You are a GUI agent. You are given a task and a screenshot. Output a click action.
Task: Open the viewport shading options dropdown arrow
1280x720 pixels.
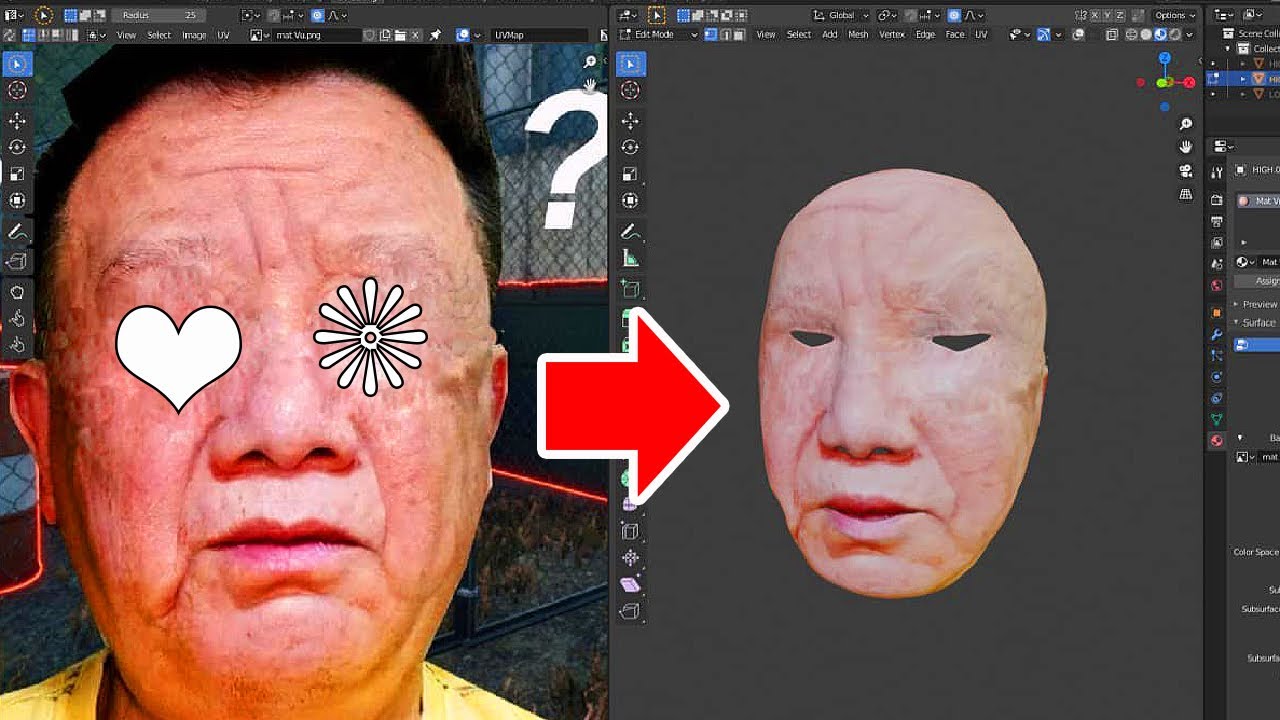point(1189,34)
